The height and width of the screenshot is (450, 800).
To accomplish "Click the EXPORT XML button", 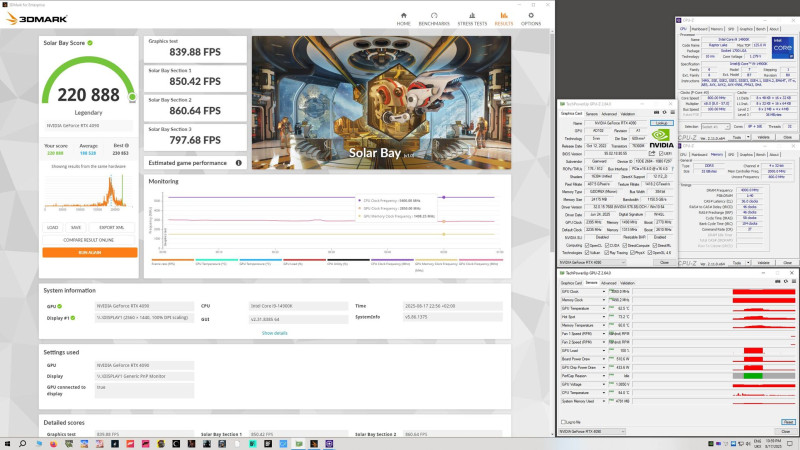I will click(111, 228).
